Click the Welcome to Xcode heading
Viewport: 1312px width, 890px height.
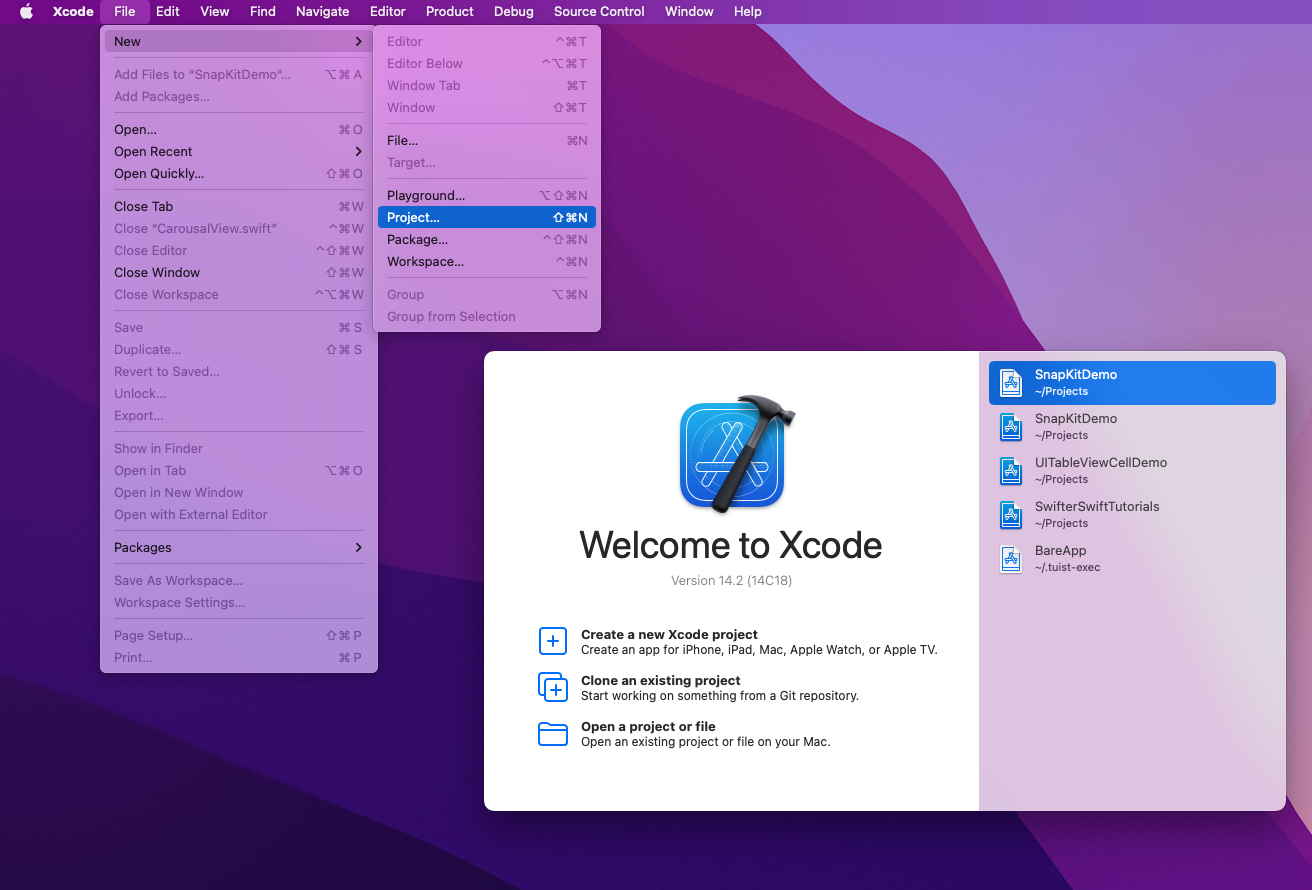click(731, 546)
